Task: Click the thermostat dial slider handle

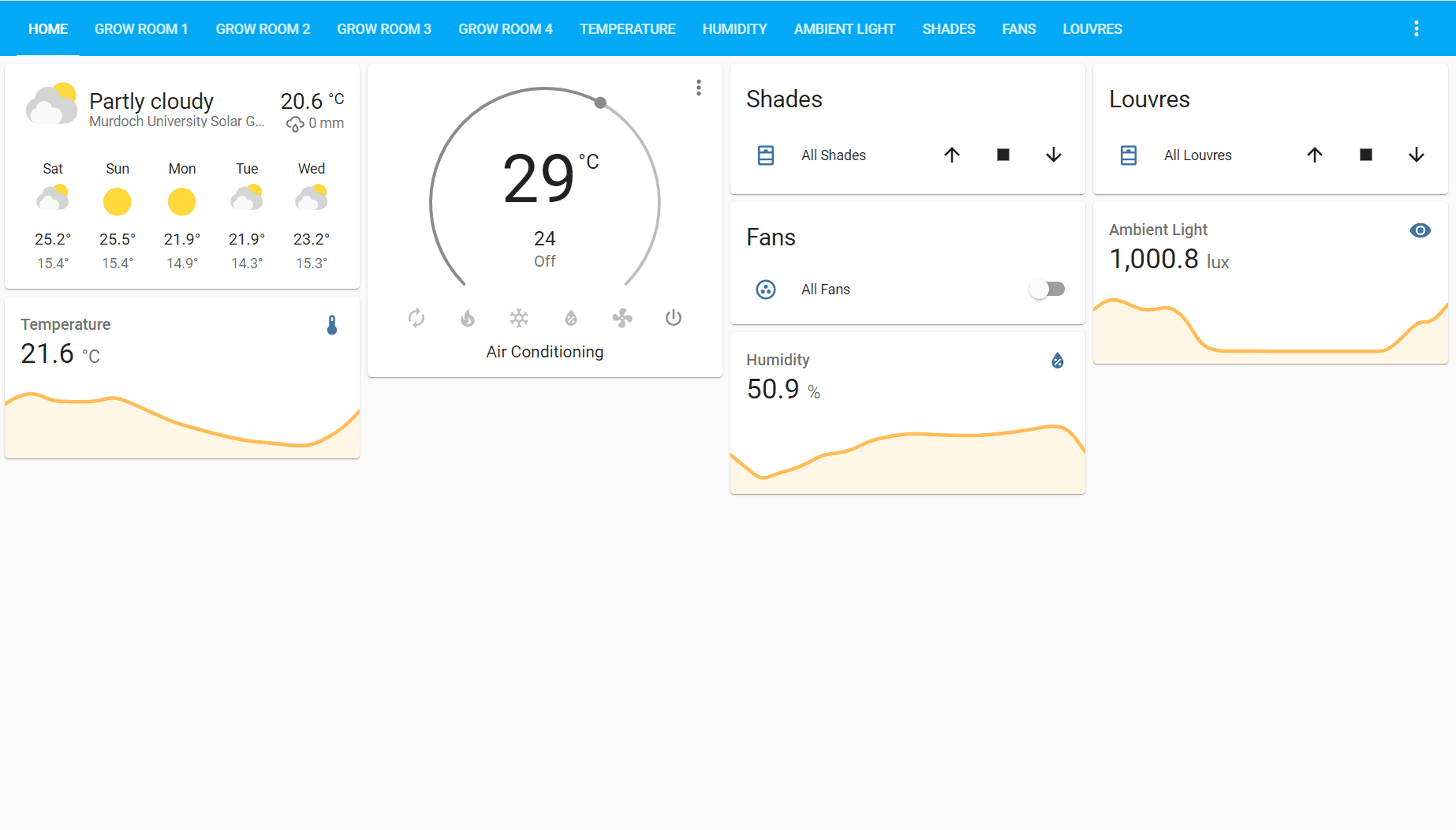Action: tap(600, 103)
